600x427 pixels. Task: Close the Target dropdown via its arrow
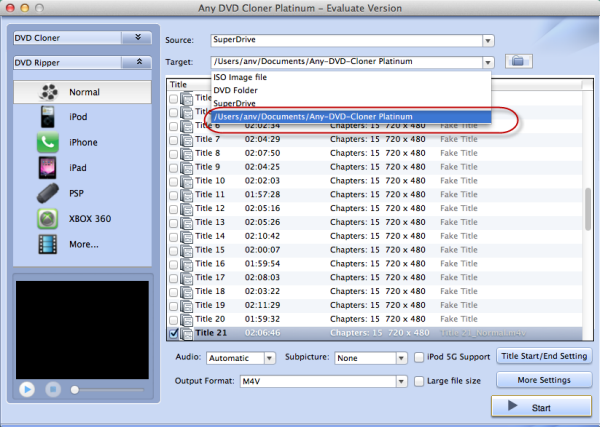488,62
